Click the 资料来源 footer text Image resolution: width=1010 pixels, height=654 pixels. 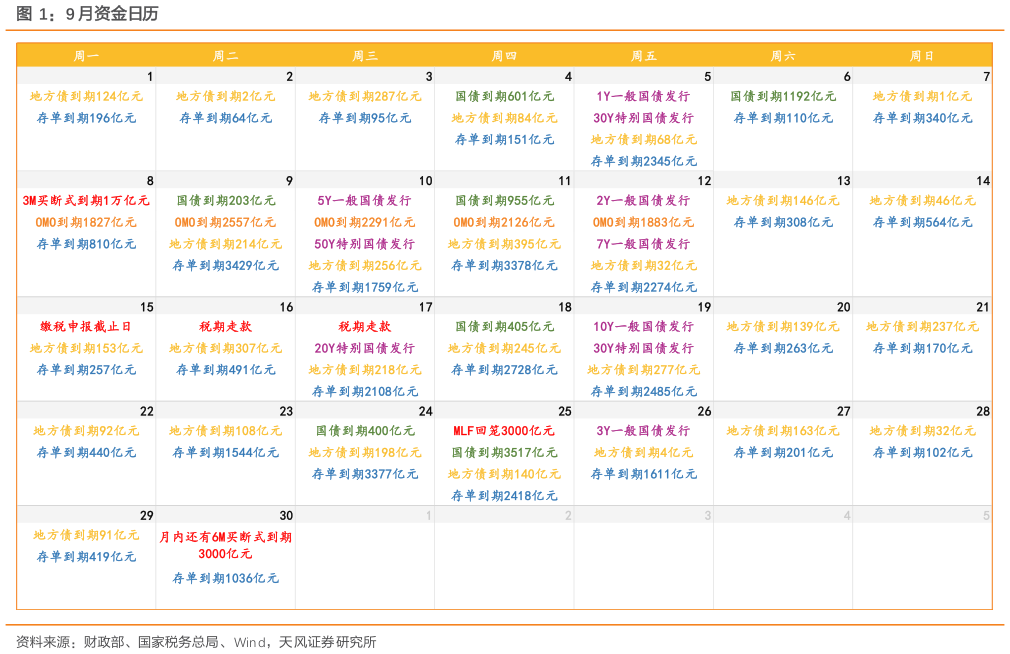196,641
